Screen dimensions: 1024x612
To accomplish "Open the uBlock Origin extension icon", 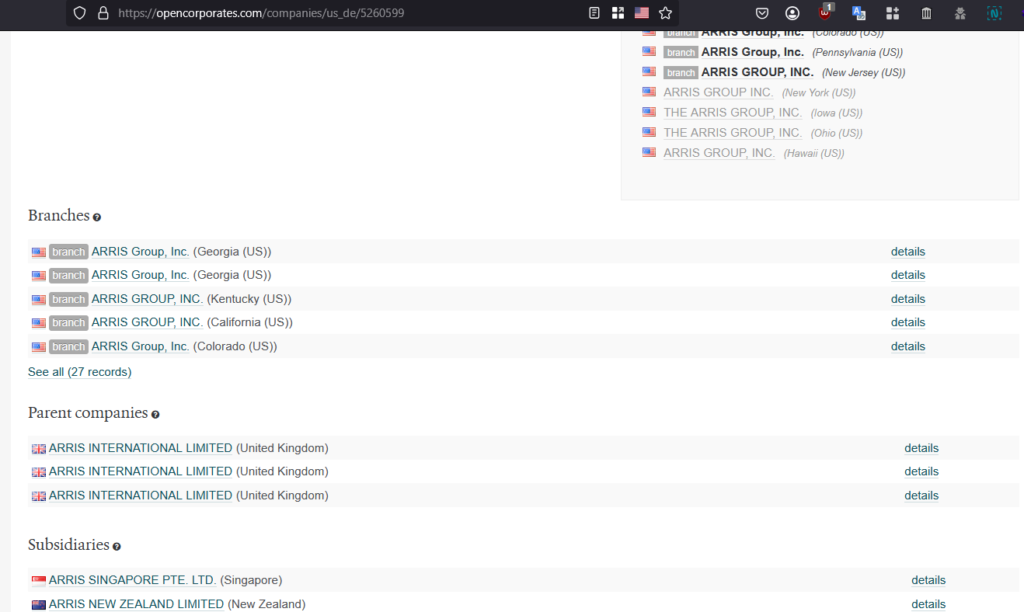I will point(826,12).
